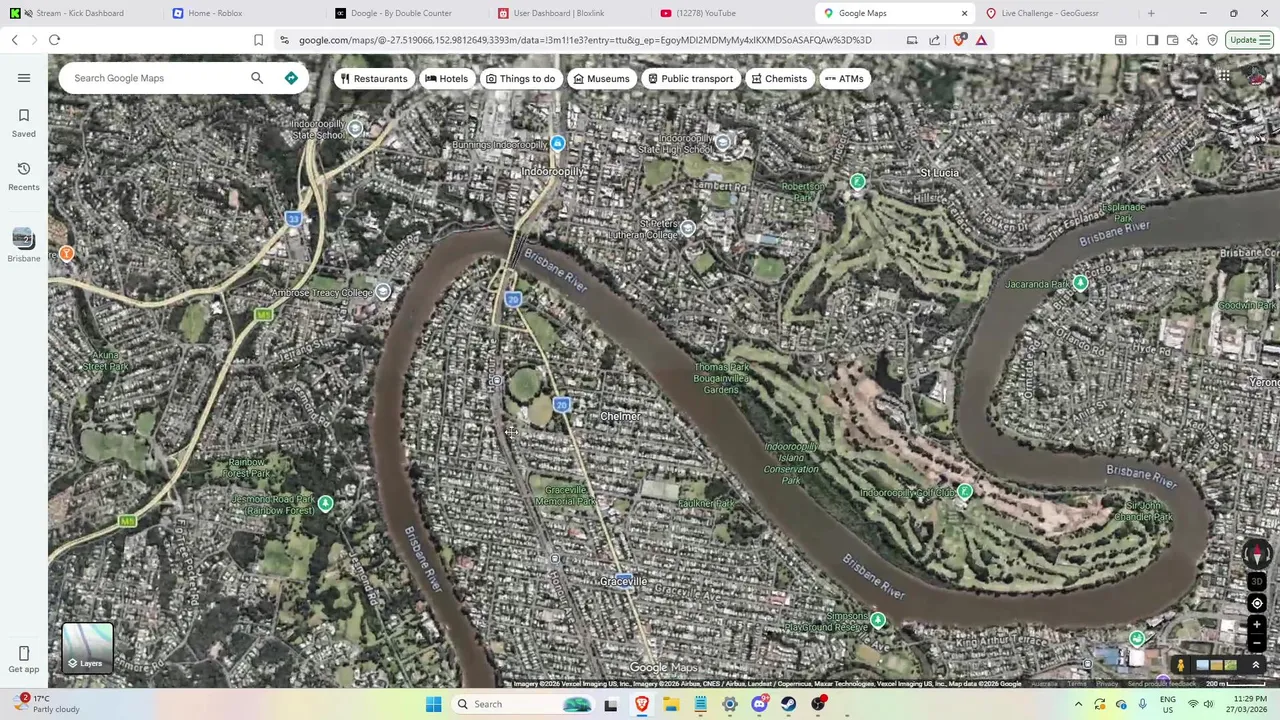Open the Google account avatar
This screenshot has width=1280, height=720.
tap(1257, 77)
